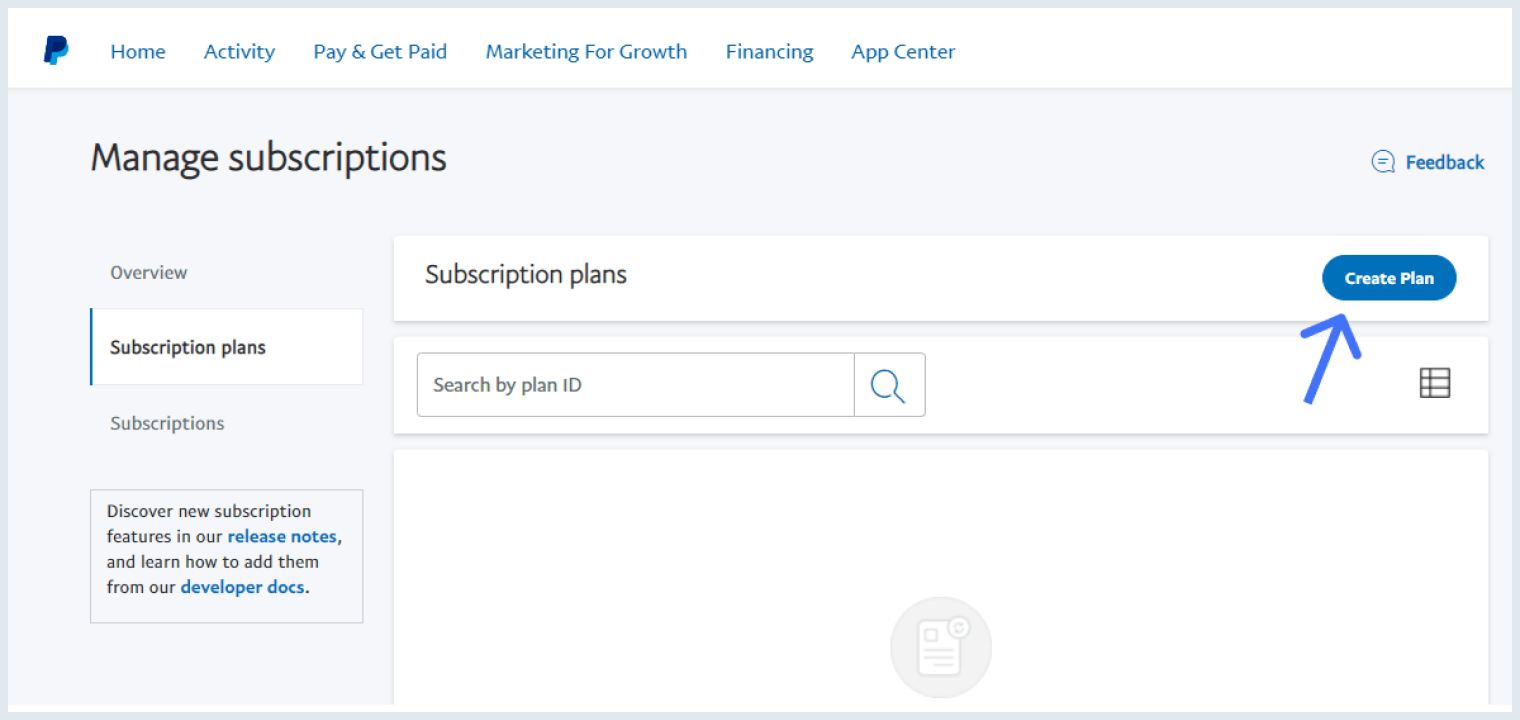Select the Subscription plans sidebar tab
1520x720 pixels.
pyautogui.click(x=188, y=347)
